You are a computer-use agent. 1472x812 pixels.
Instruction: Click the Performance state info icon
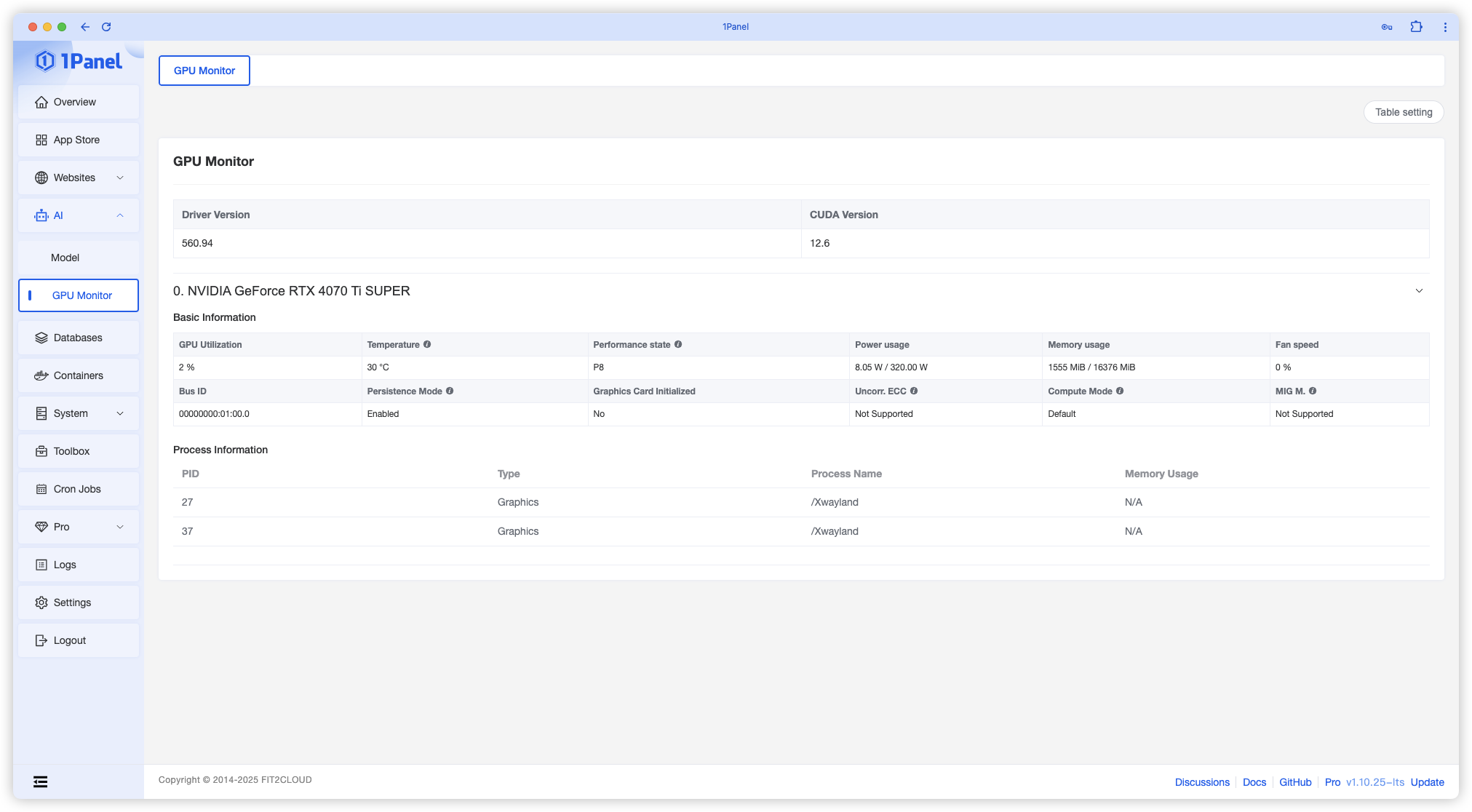[678, 344]
